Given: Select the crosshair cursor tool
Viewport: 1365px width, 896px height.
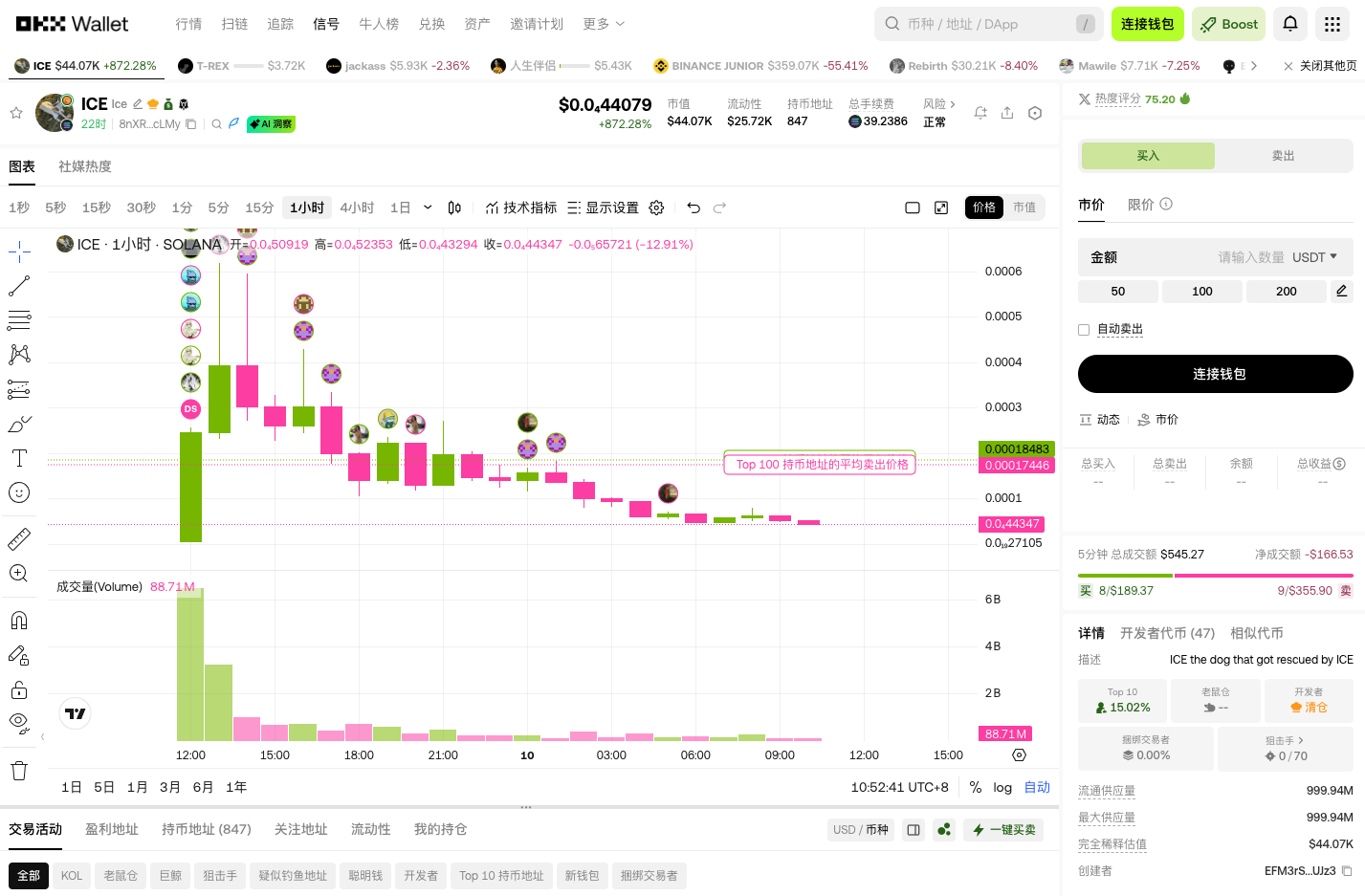Looking at the screenshot, I should 19,251.
